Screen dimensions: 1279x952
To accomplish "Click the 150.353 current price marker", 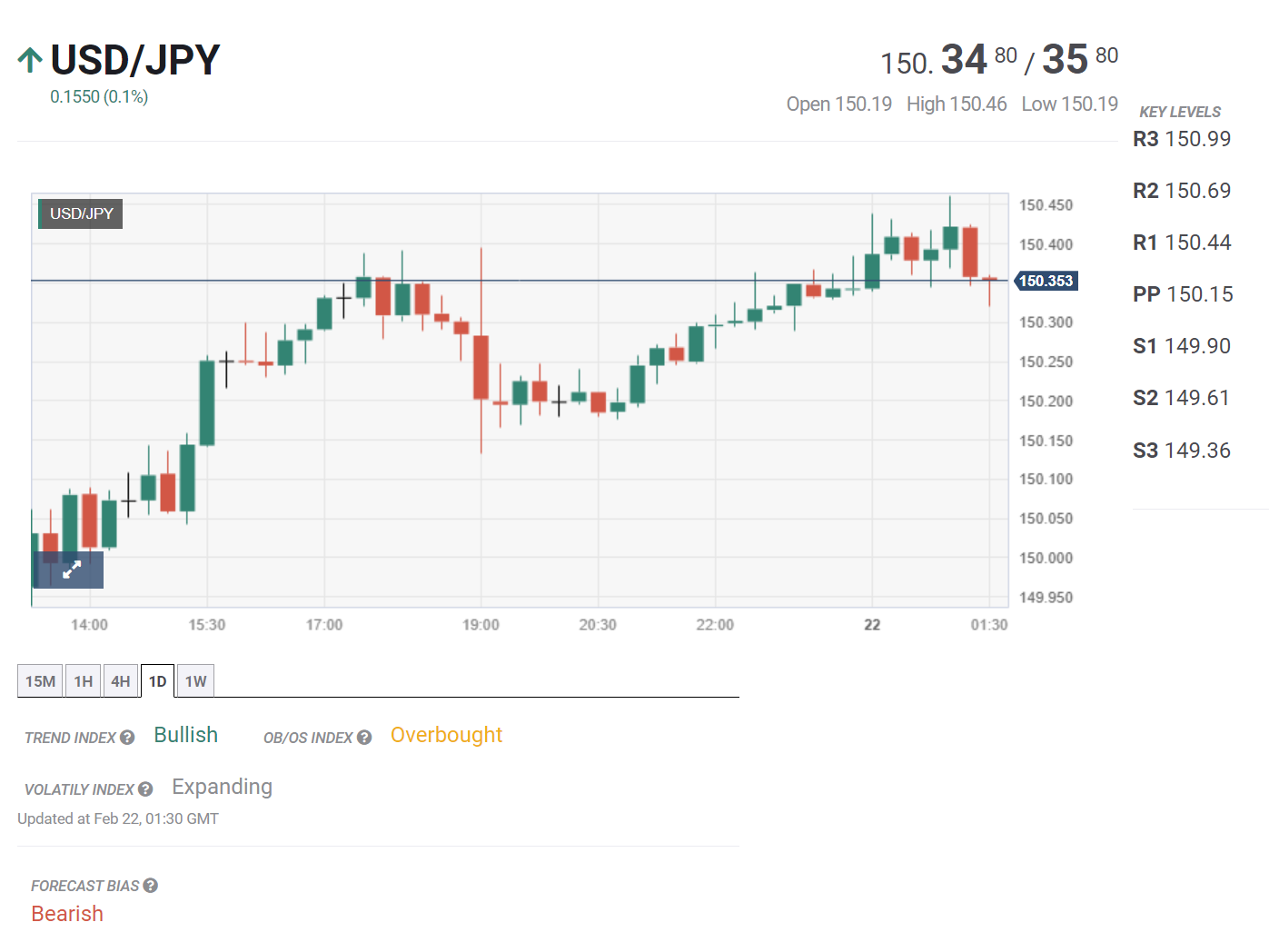I will click(x=1046, y=281).
